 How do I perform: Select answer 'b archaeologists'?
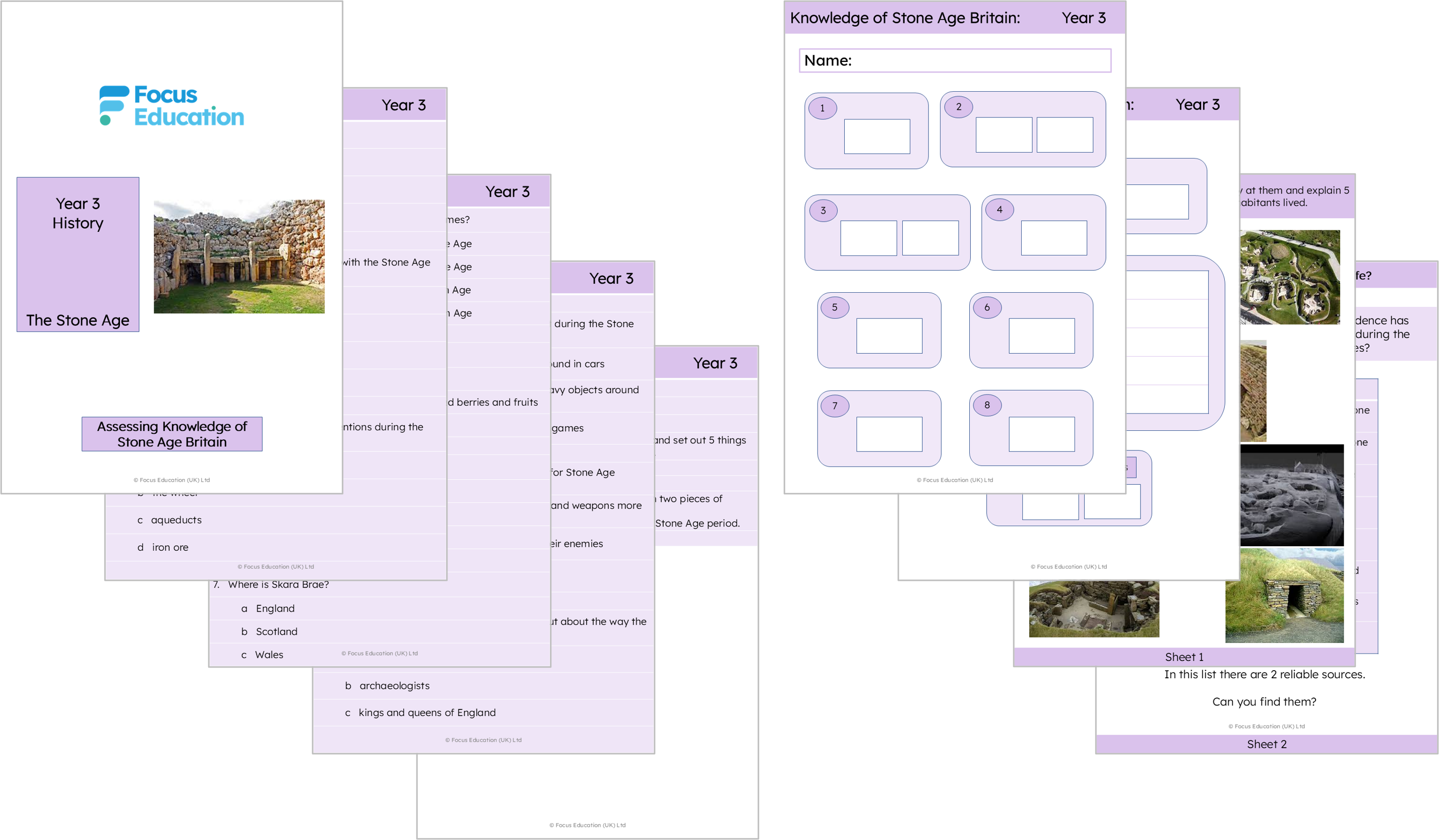pos(387,686)
